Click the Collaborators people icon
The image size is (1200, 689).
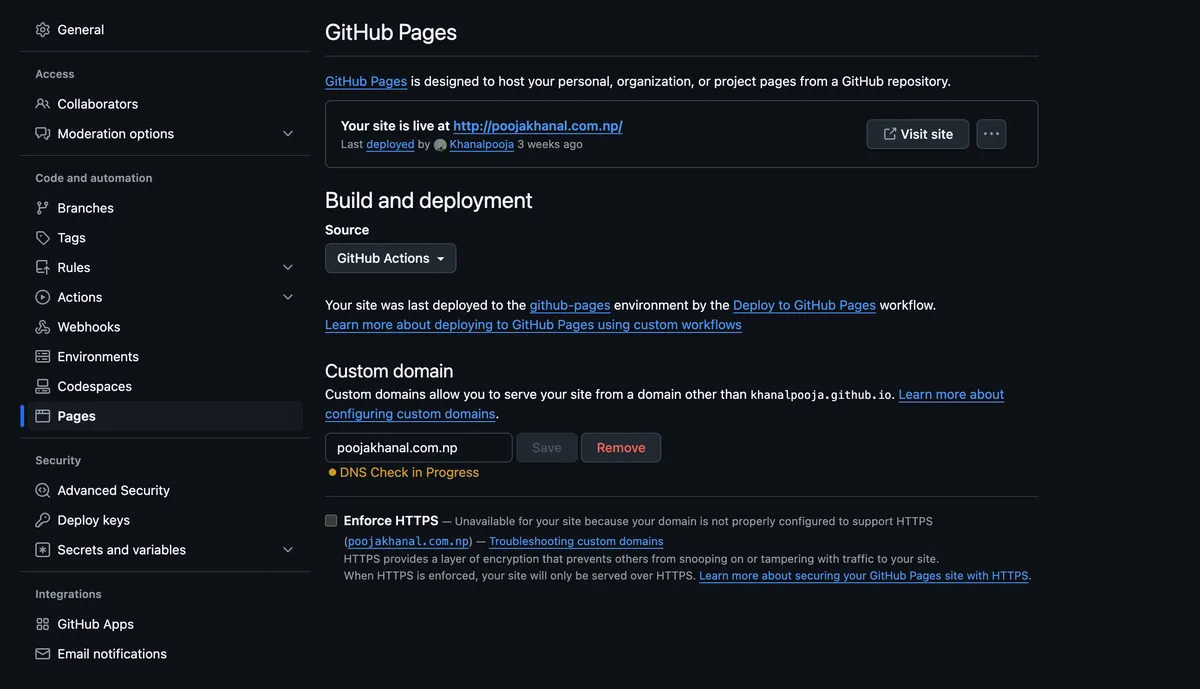(x=42, y=104)
